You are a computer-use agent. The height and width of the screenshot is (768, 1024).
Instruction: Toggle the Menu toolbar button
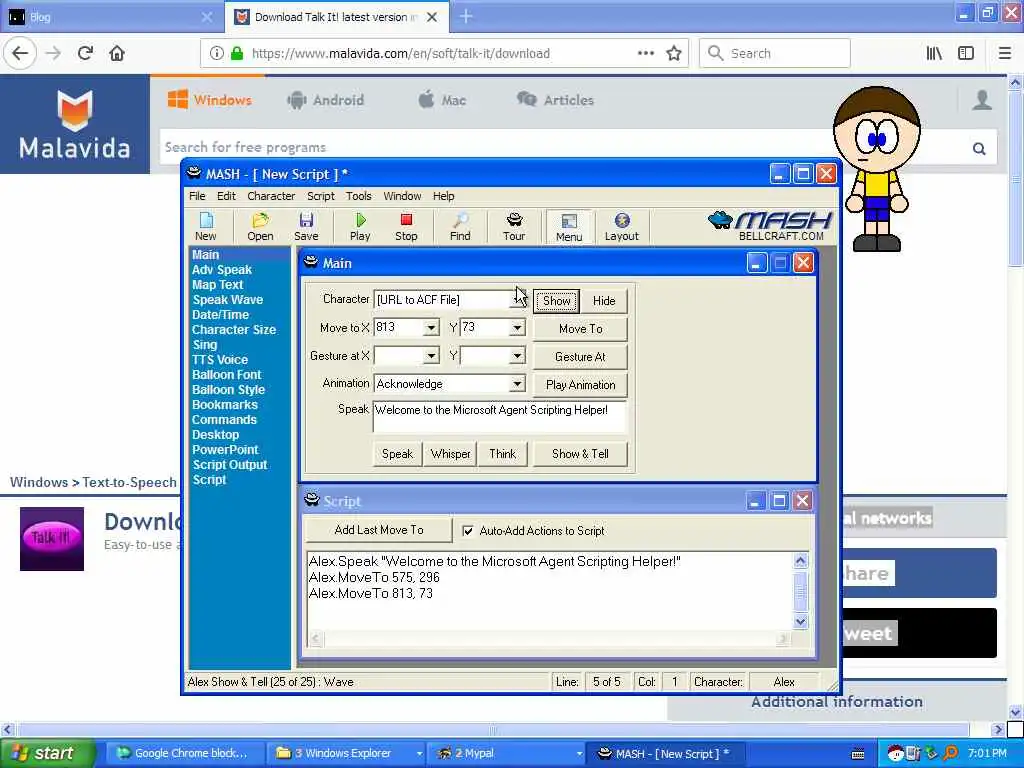569,227
